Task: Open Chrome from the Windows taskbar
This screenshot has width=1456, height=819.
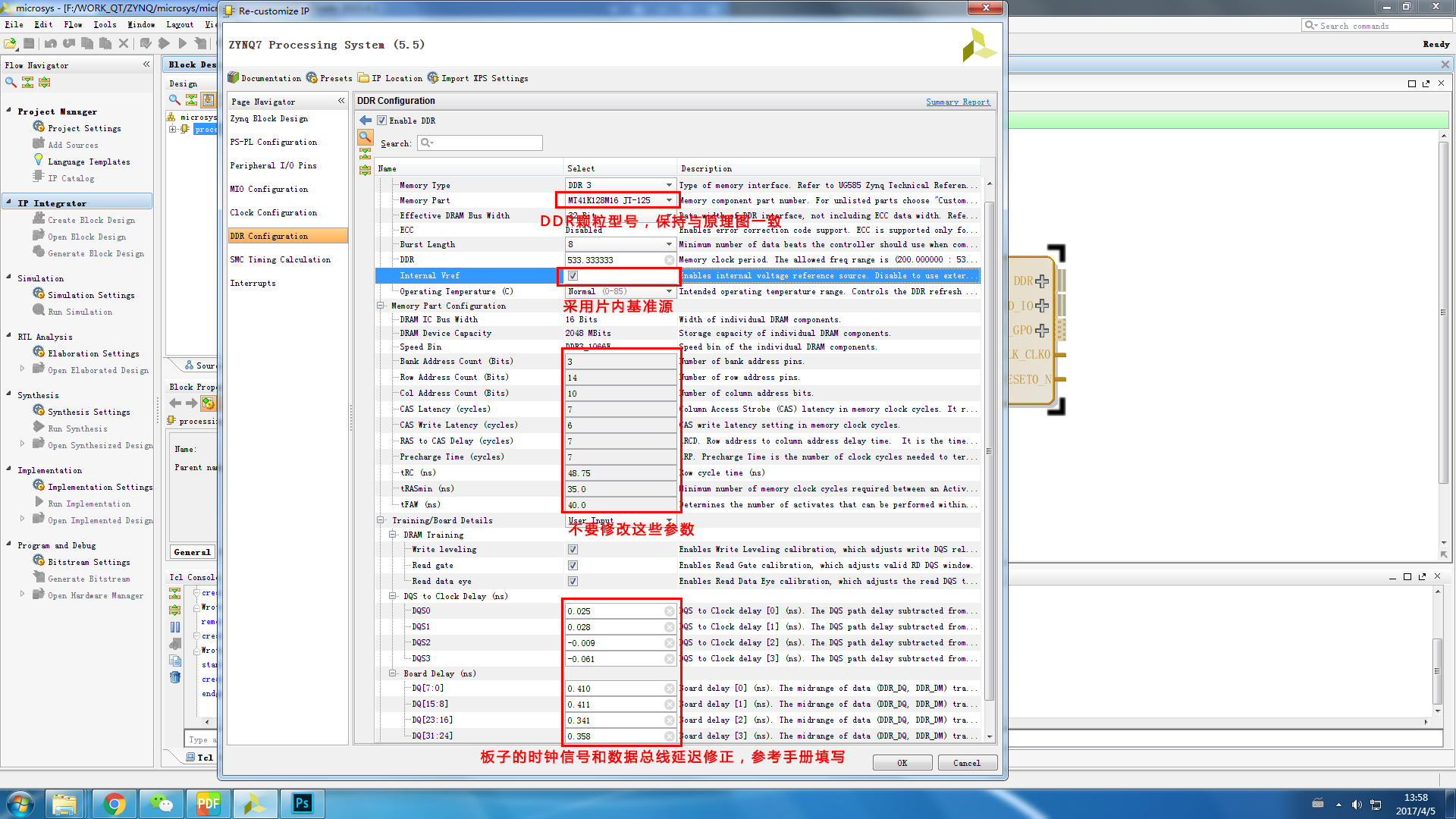Action: click(x=115, y=804)
